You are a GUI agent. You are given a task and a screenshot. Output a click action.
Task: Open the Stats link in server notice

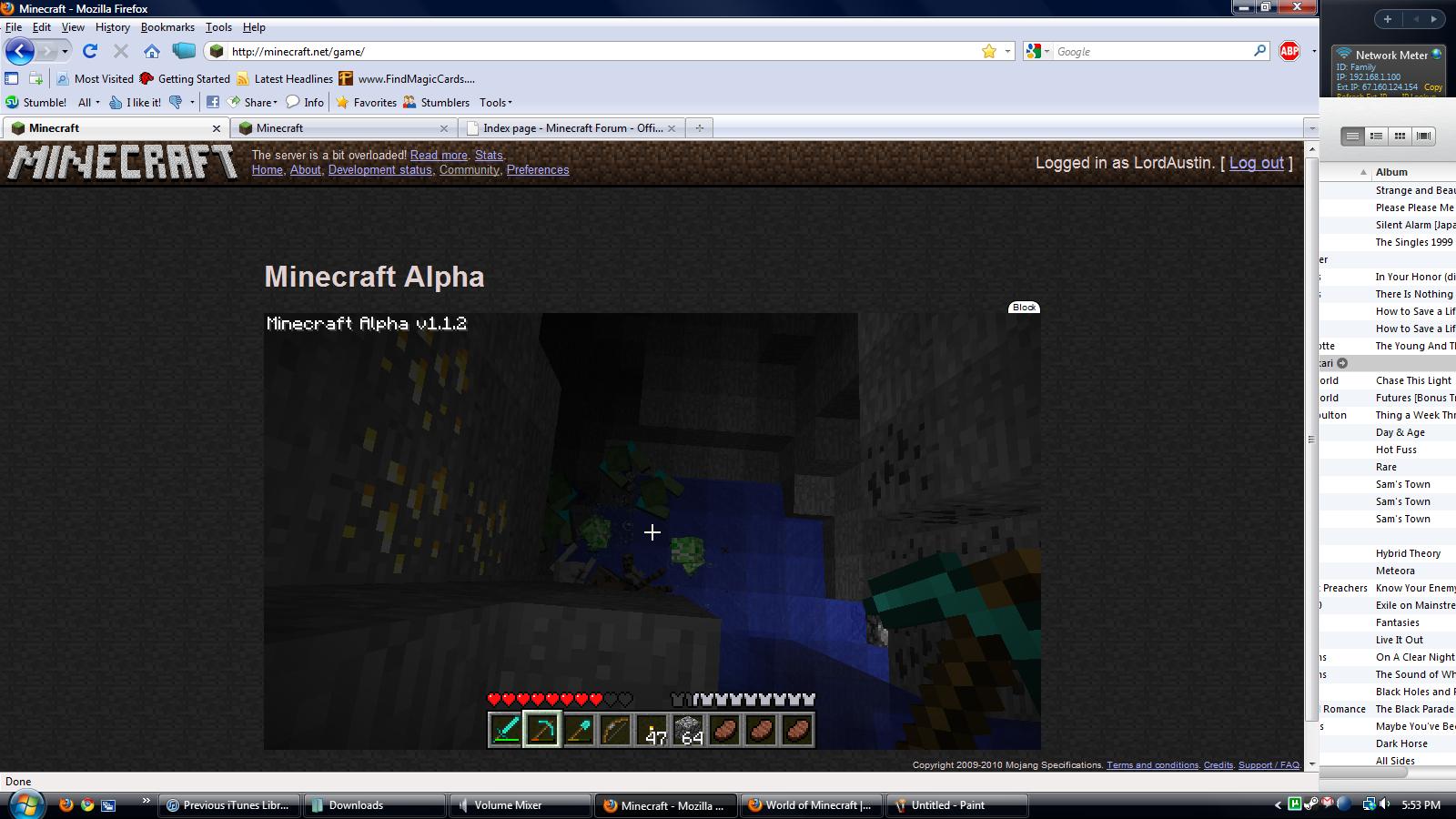[489, 156]
